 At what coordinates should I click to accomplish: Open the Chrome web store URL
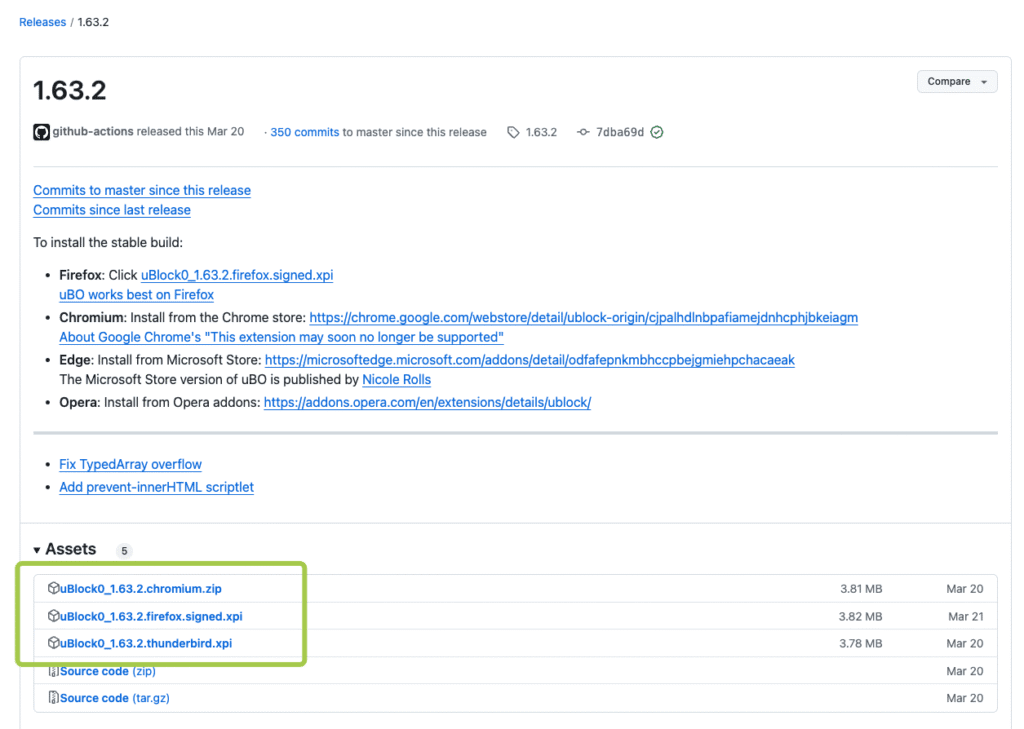pyautogui.click(x=584, y=317)
